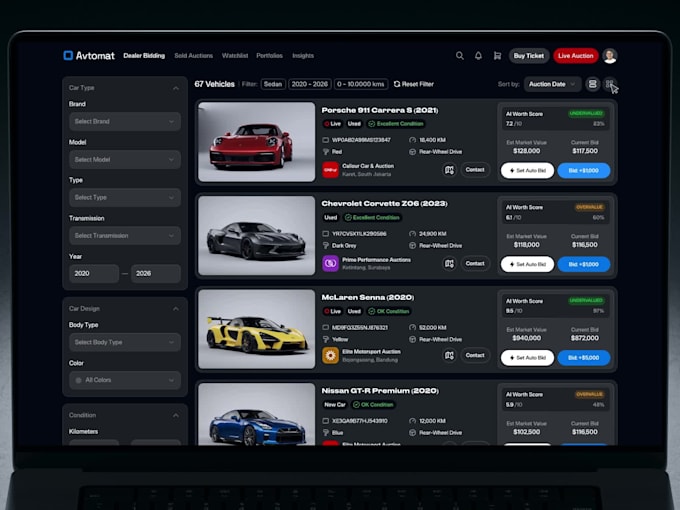
Task: Go to Watchlist tab
Action: [235, 56]
